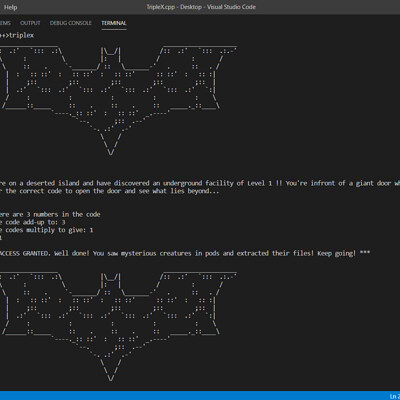Switch to the OUTPUT panel tab
400x400 pixels.
point(30,23)
